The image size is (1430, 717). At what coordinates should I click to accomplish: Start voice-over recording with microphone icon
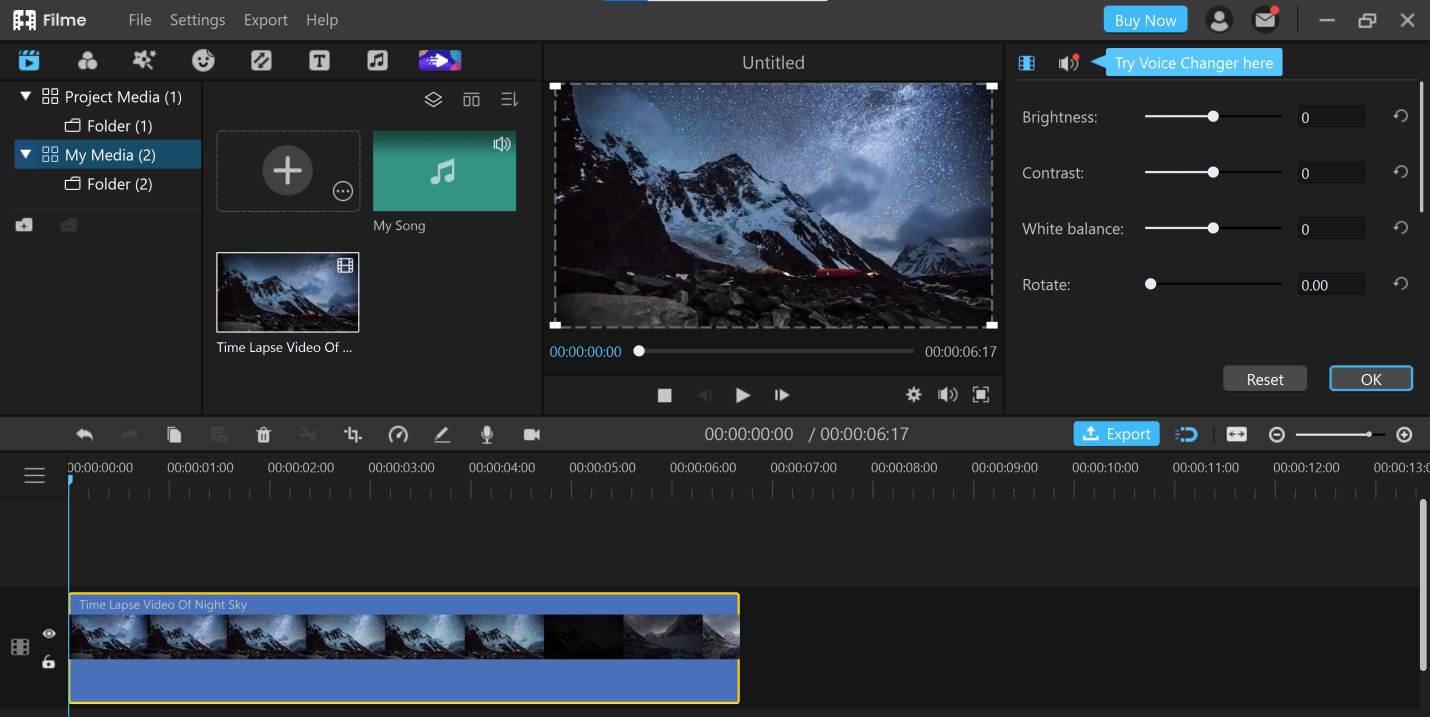pyautogui.click(x=487, y=434)
